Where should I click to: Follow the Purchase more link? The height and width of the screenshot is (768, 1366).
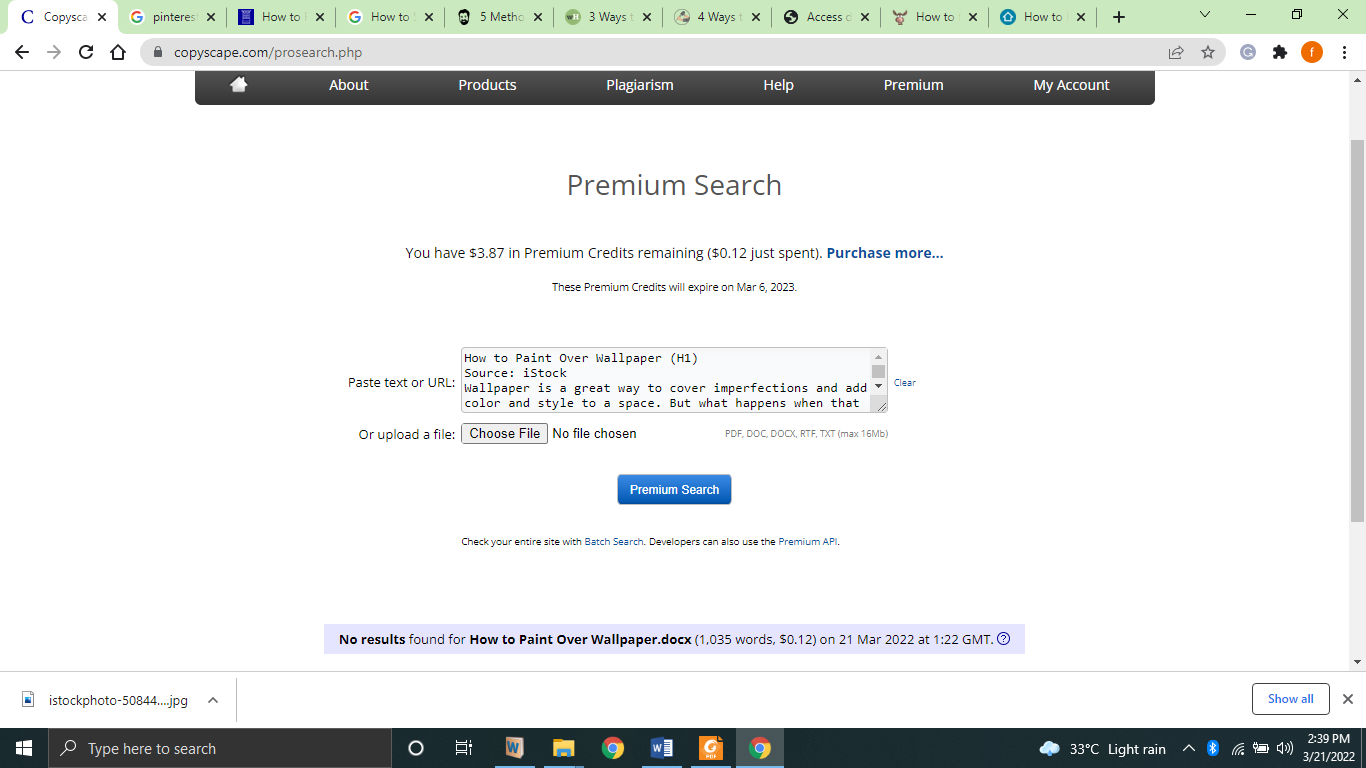[x=884, y=253]
